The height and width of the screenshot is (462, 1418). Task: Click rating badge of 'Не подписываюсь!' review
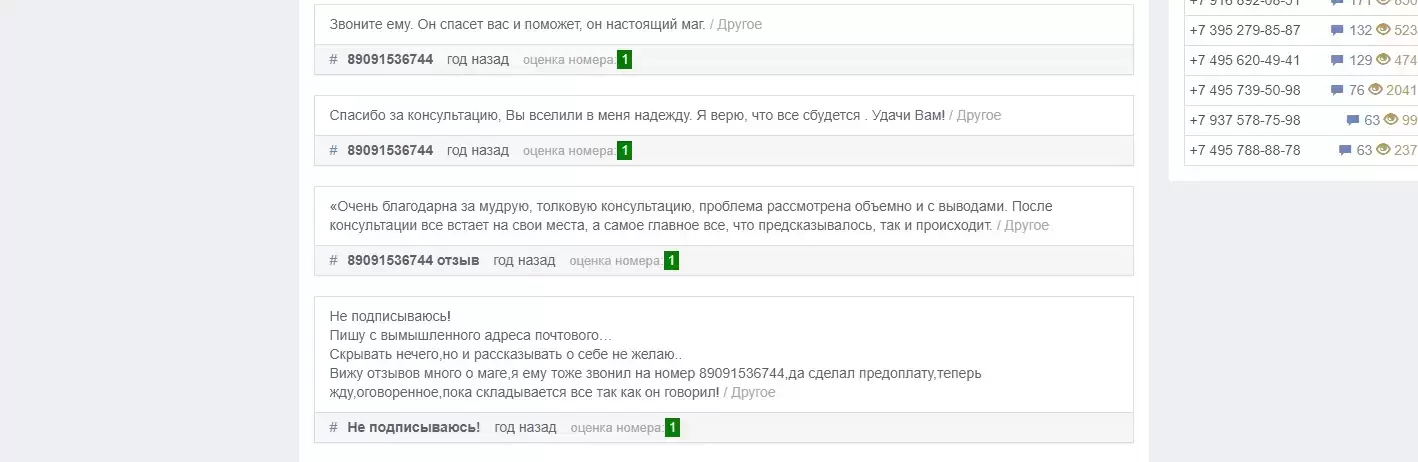pyautogui.click(x=672, y=428)
